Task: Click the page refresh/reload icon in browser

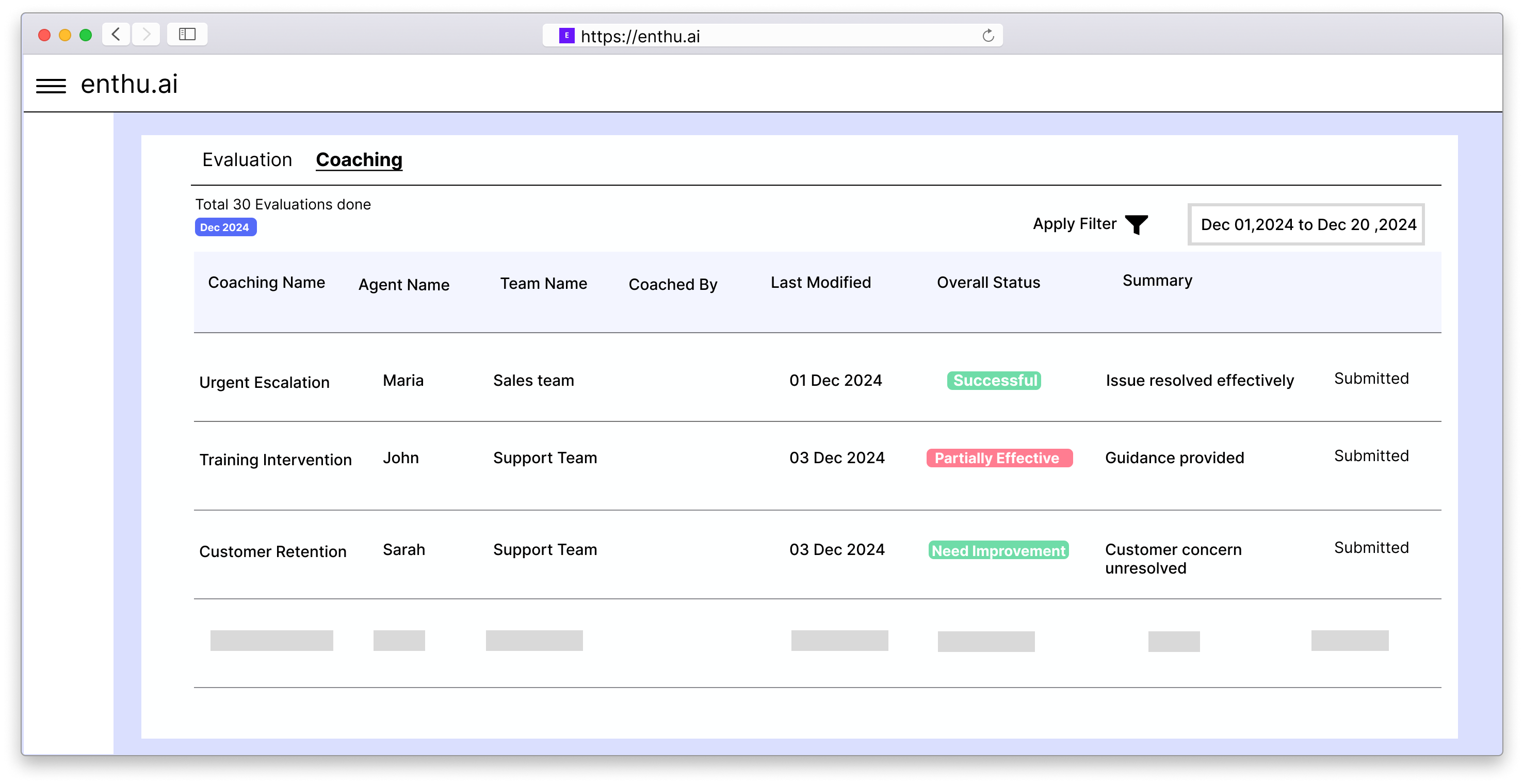Action: (x=988, y=35)
